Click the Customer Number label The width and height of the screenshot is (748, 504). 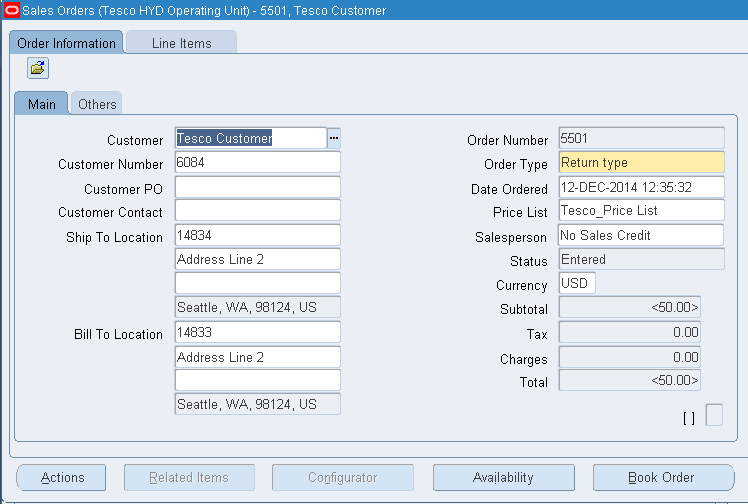coord(110,165)
